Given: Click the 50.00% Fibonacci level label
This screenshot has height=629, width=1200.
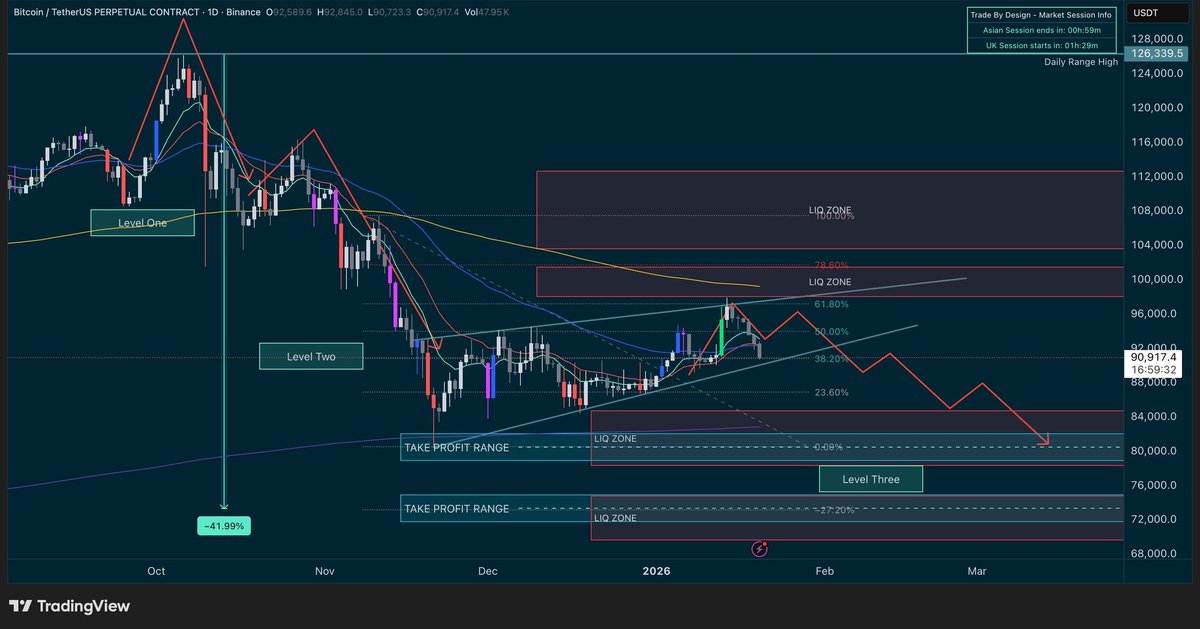Looking at the screenshot, I should click(x=831, y=331).
